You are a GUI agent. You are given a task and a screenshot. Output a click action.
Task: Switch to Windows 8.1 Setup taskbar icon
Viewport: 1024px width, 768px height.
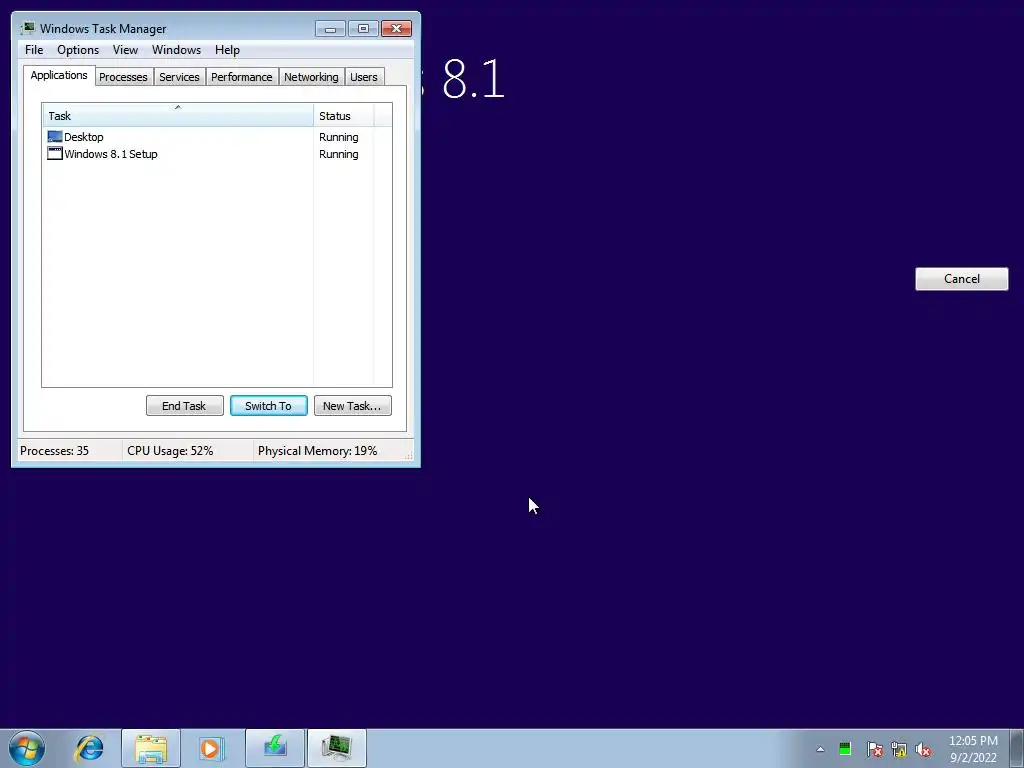click(x=275, y=748)
